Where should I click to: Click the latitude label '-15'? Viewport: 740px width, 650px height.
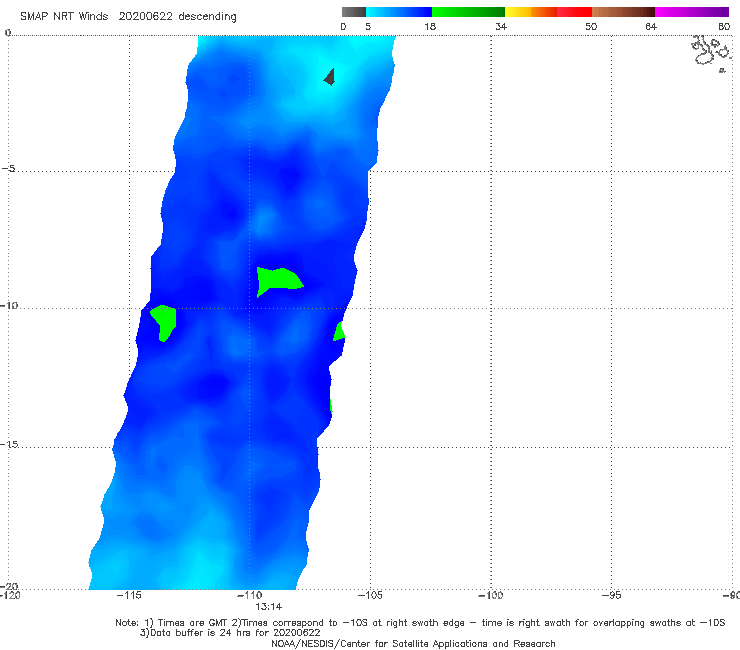point(9,444)
